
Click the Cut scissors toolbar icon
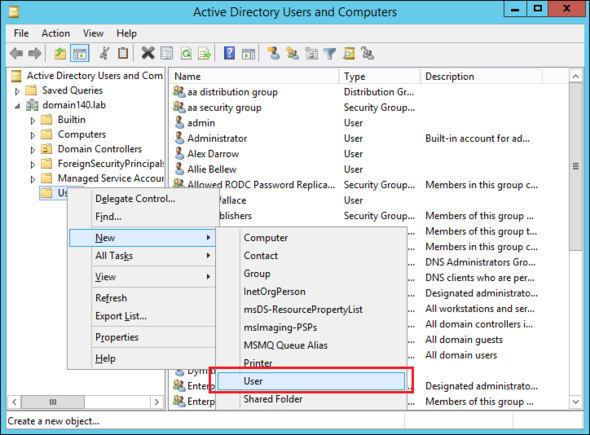(x=105, y=53)
